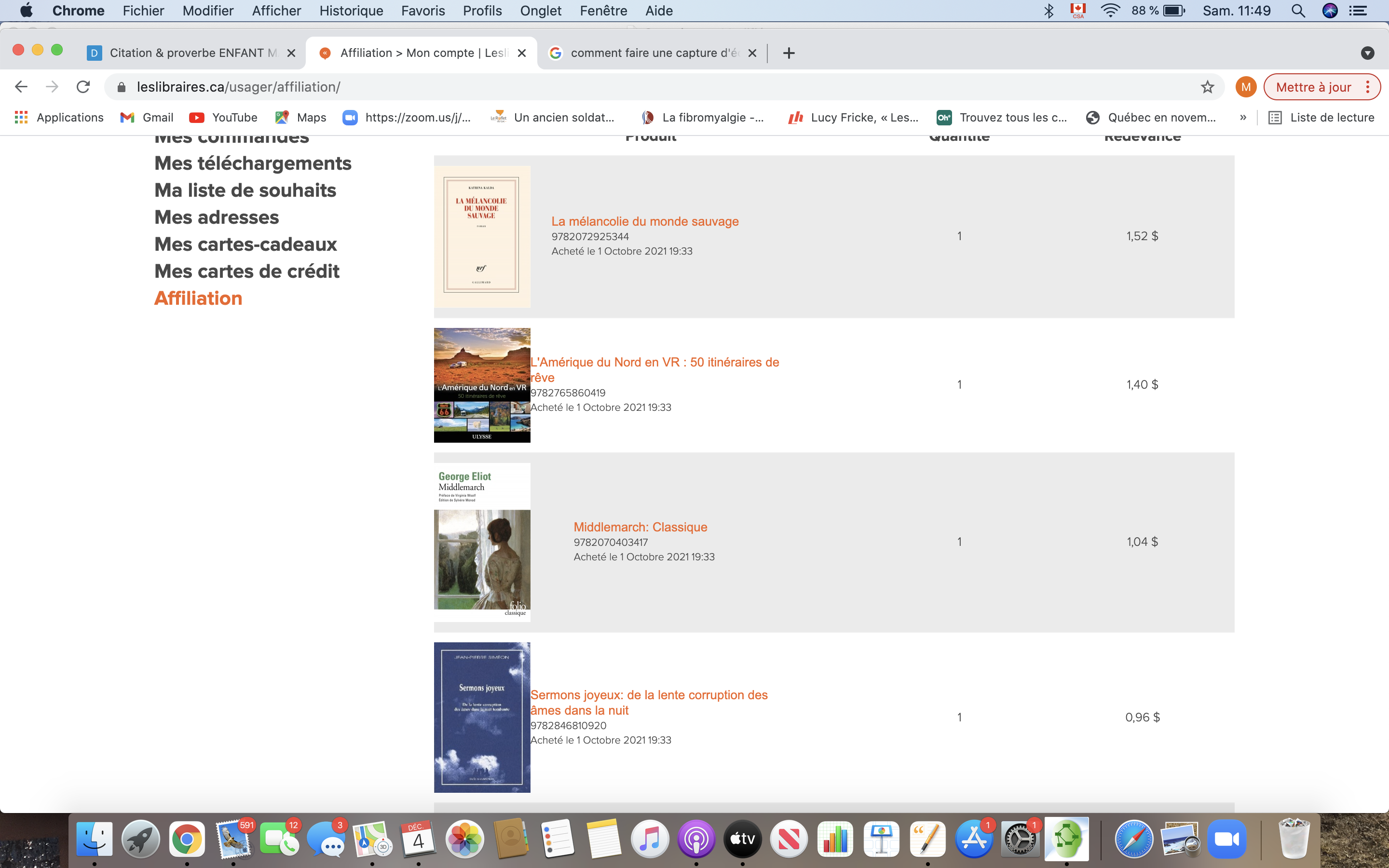This screenshot has width=1389, height=868.
Task: Click the browser reload icon
Action: pos(83,87)
